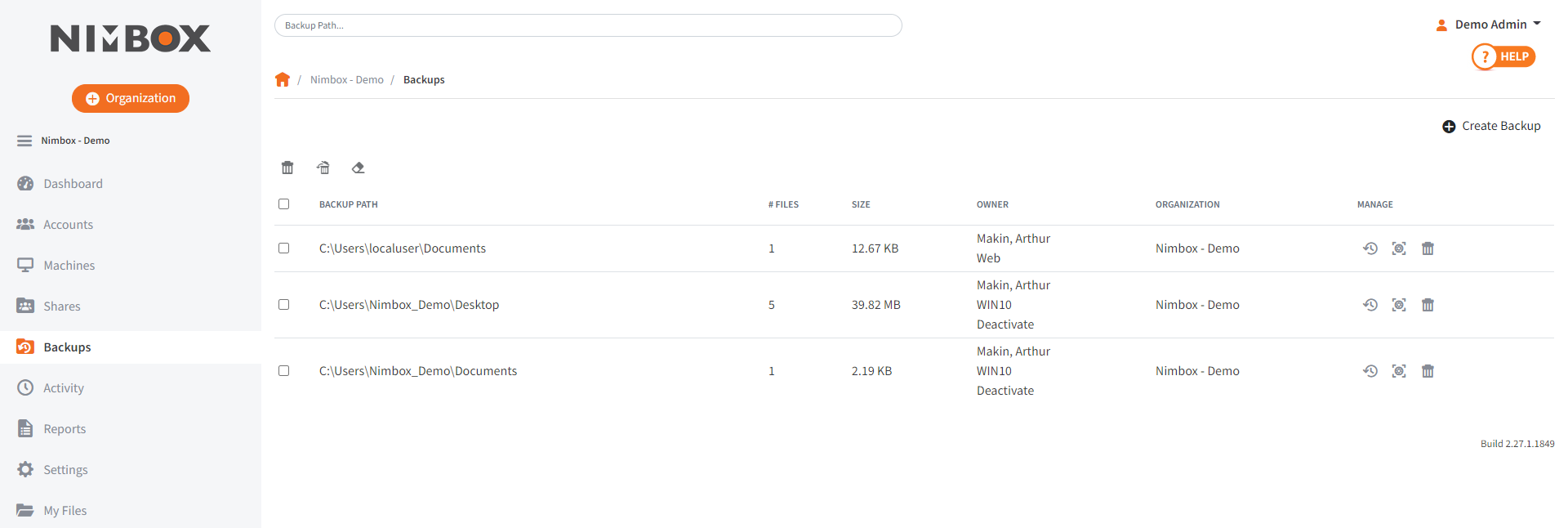The width and height of the screenshot is (1568, 528).
Task: Click the Backups breadcrumb item
Action: (x=424, y=80)
